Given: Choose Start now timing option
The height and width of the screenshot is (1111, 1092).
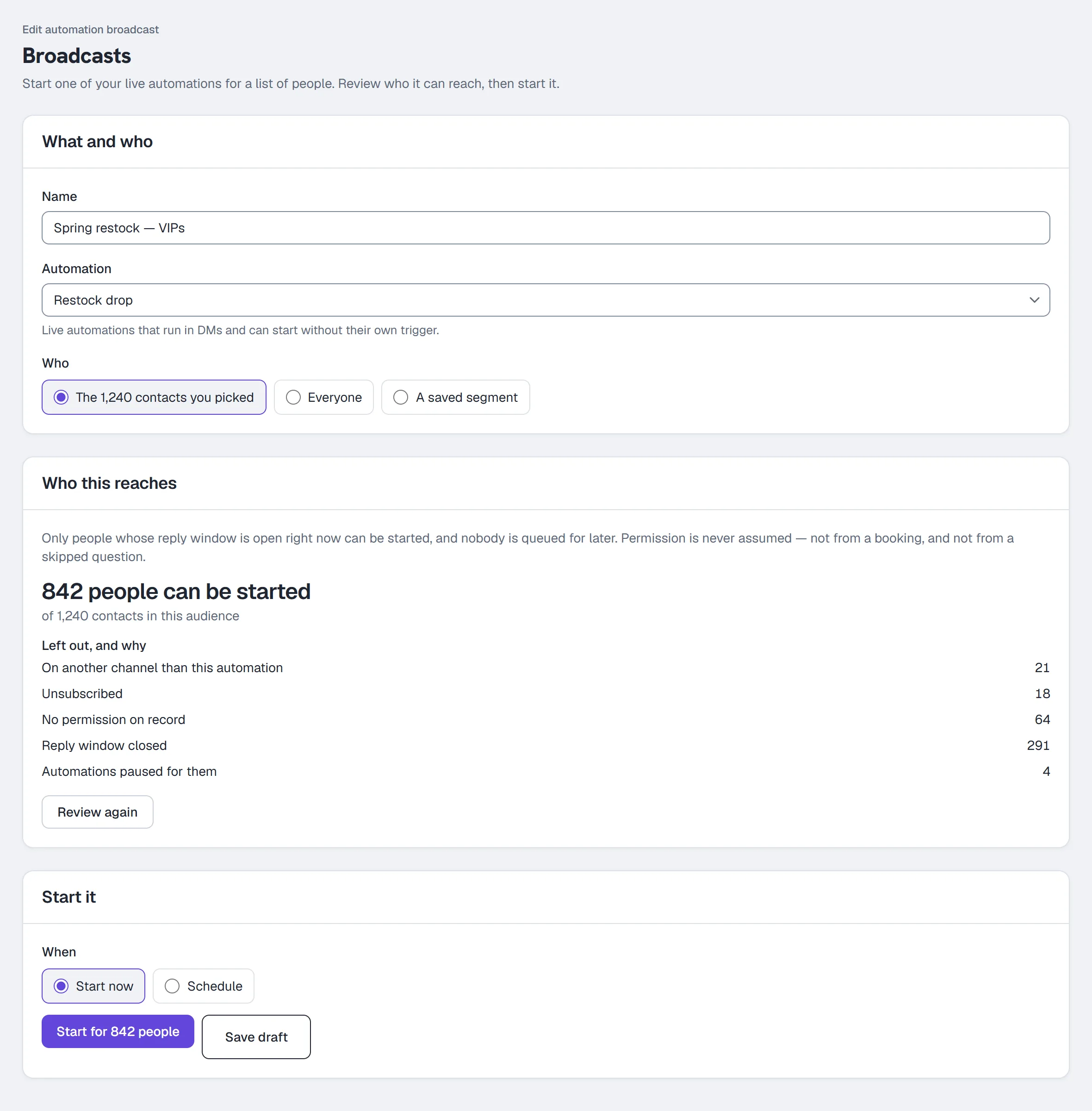Looking at the screenshot, I should (93, 986).
